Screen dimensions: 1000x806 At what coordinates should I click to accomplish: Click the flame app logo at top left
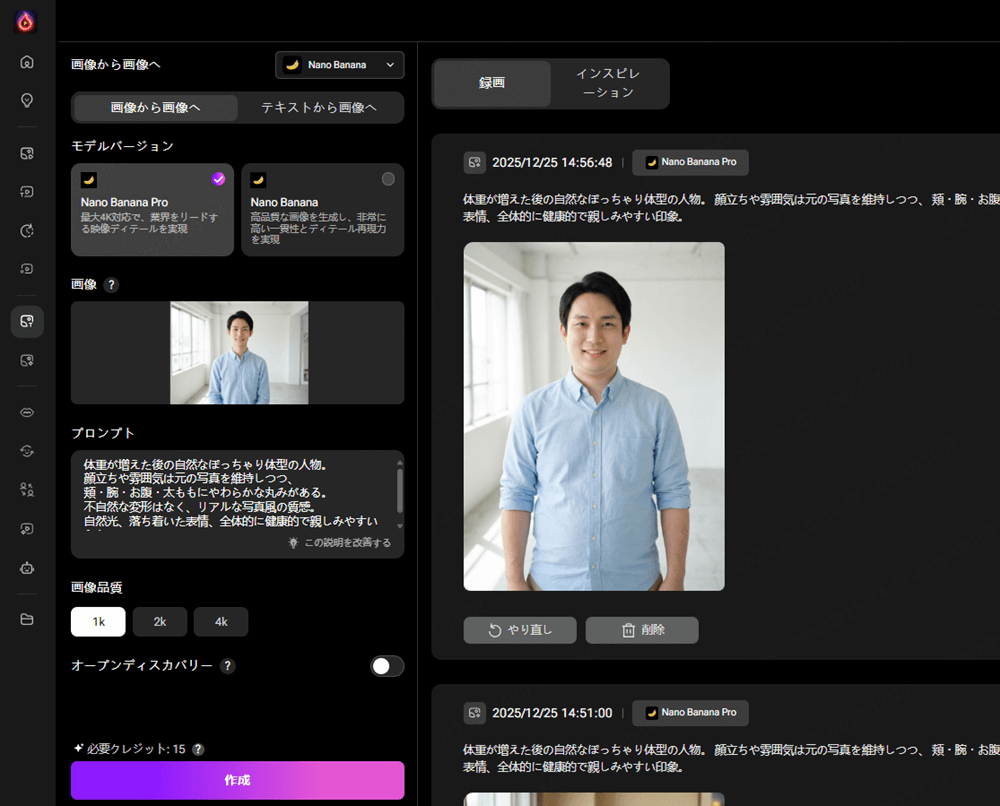coord(24,21)
